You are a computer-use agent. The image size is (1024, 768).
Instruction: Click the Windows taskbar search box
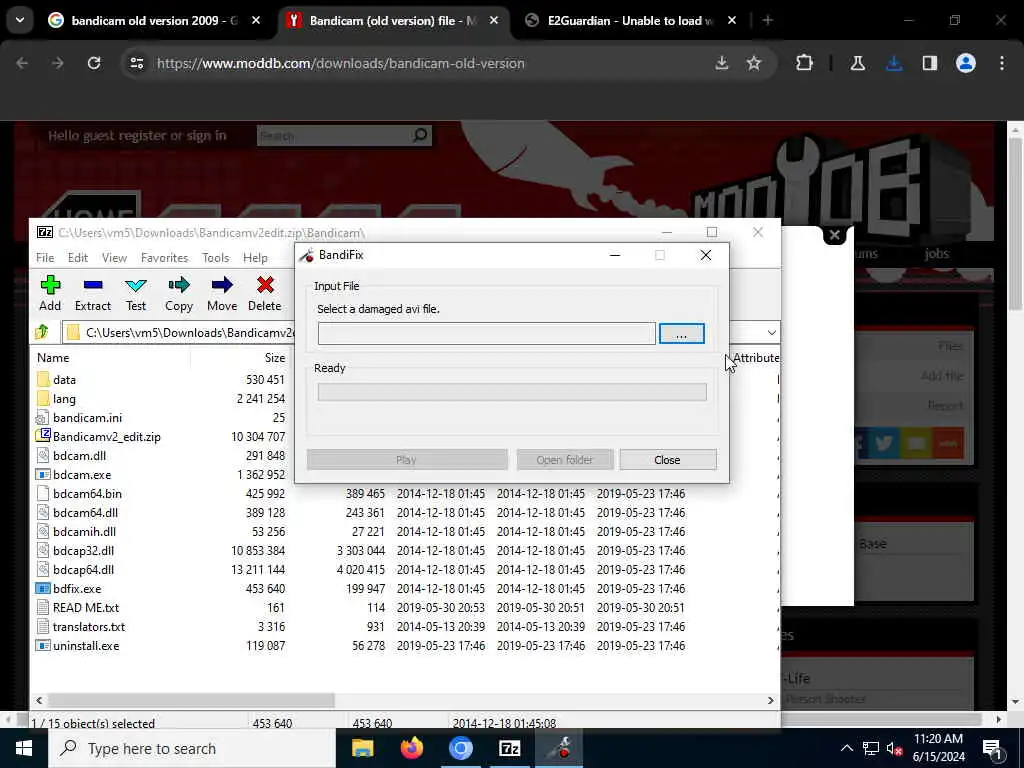(192, 748)
